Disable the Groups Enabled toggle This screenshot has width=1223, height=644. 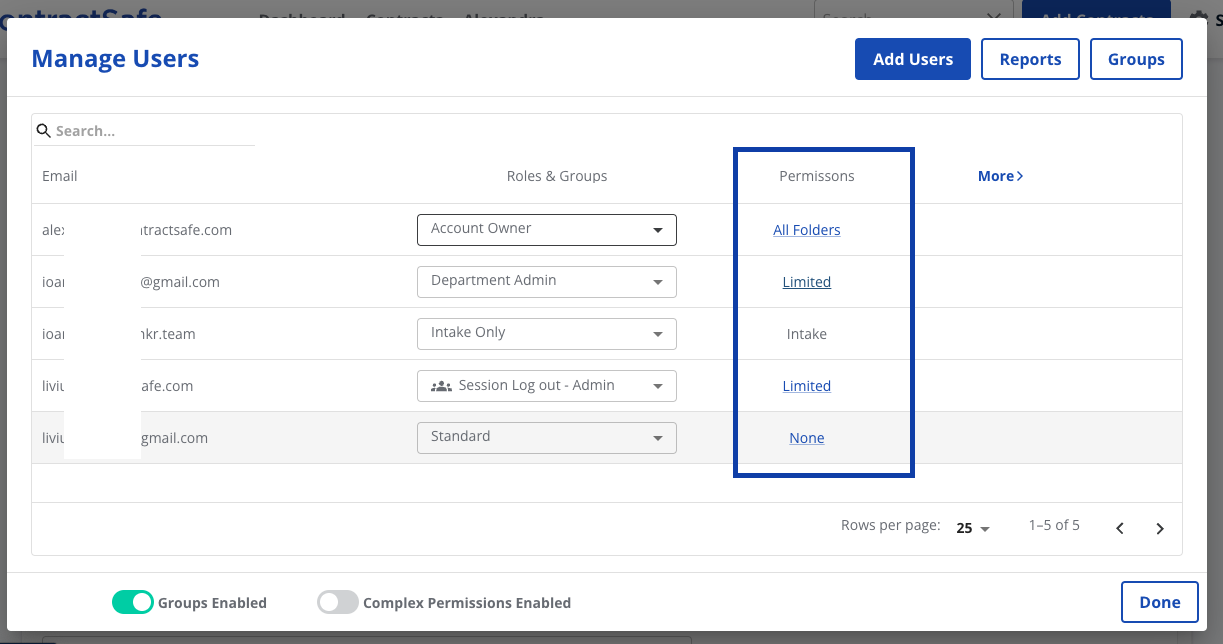tap(133, 602)
